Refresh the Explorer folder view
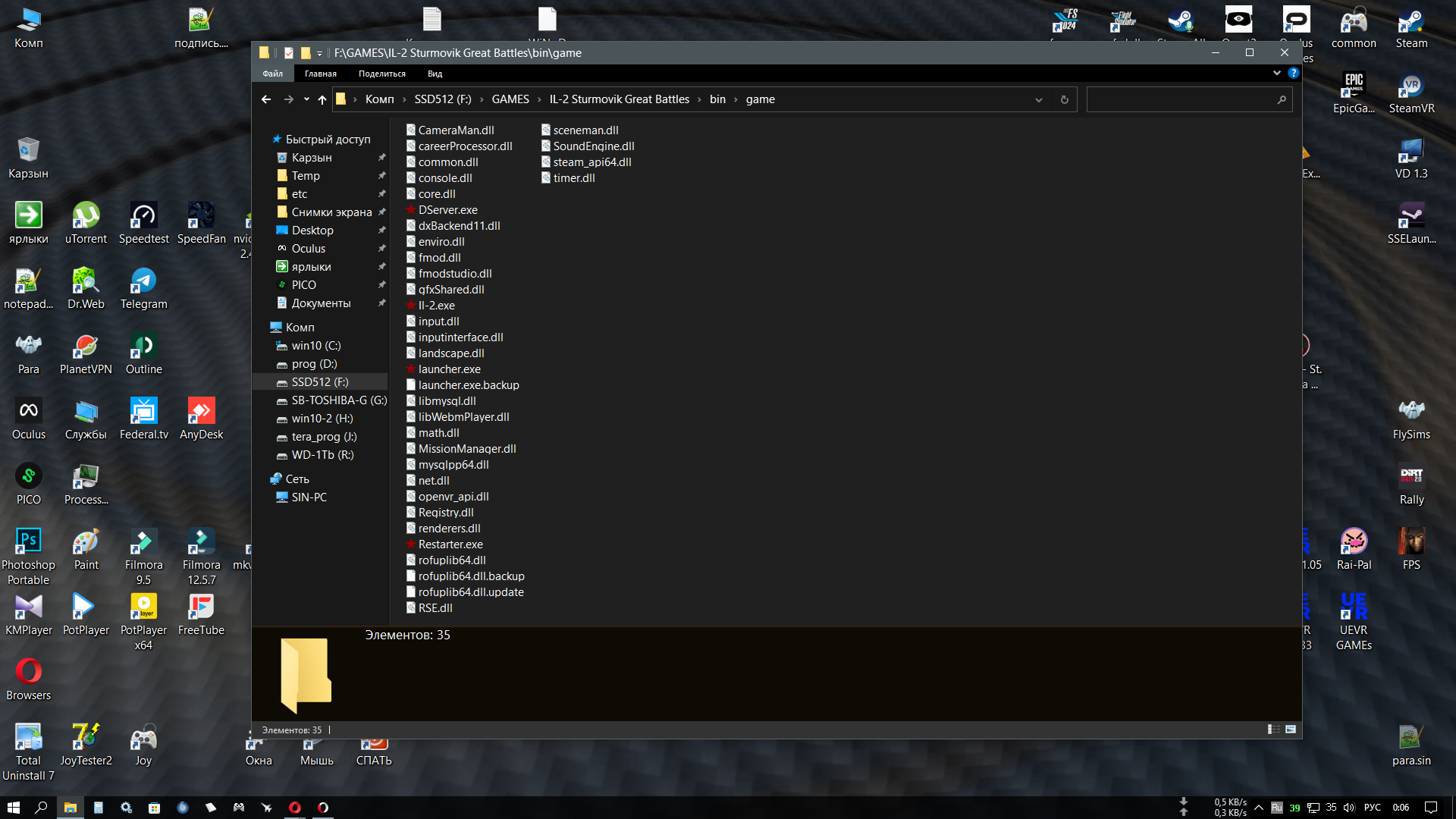Viewport: 1456px width, 819px height. tap(1064, 99)
